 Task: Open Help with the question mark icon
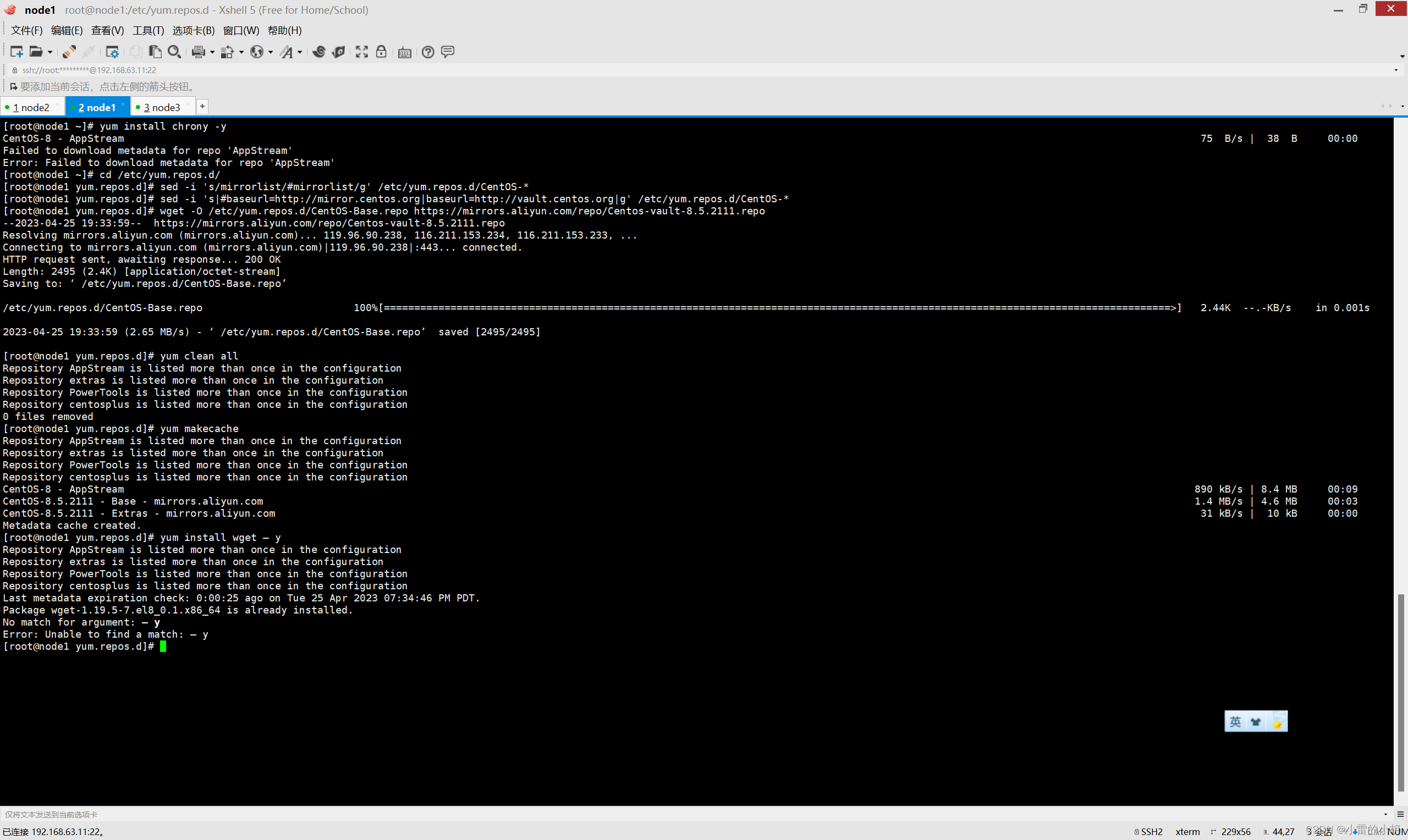pos(428,52)
